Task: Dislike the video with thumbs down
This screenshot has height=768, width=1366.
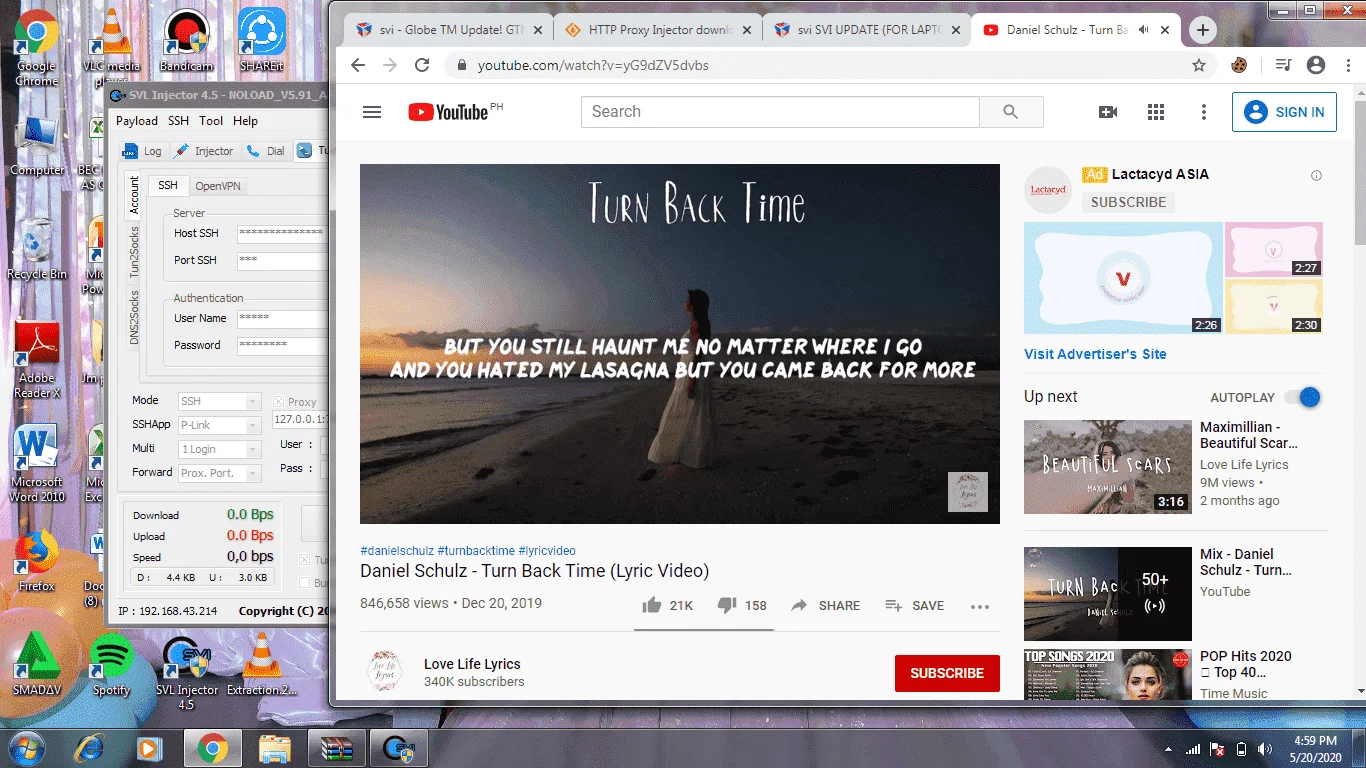Action: (727, 605)
